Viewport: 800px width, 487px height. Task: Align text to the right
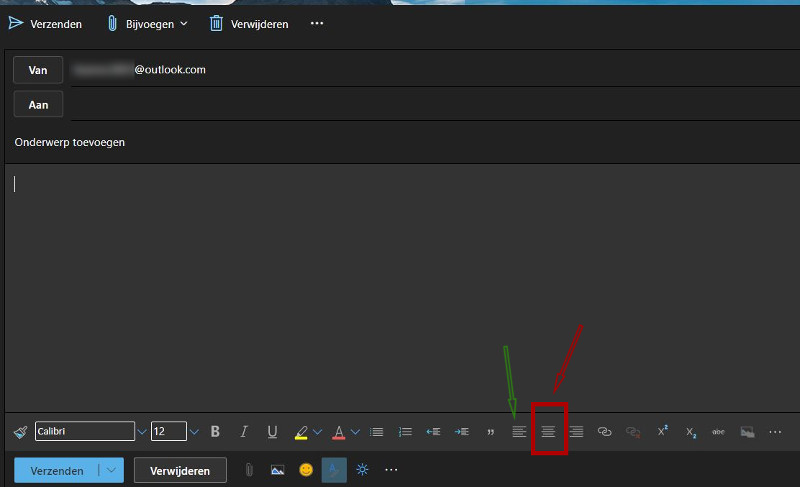pyautogui.click(x=576, y=432)
